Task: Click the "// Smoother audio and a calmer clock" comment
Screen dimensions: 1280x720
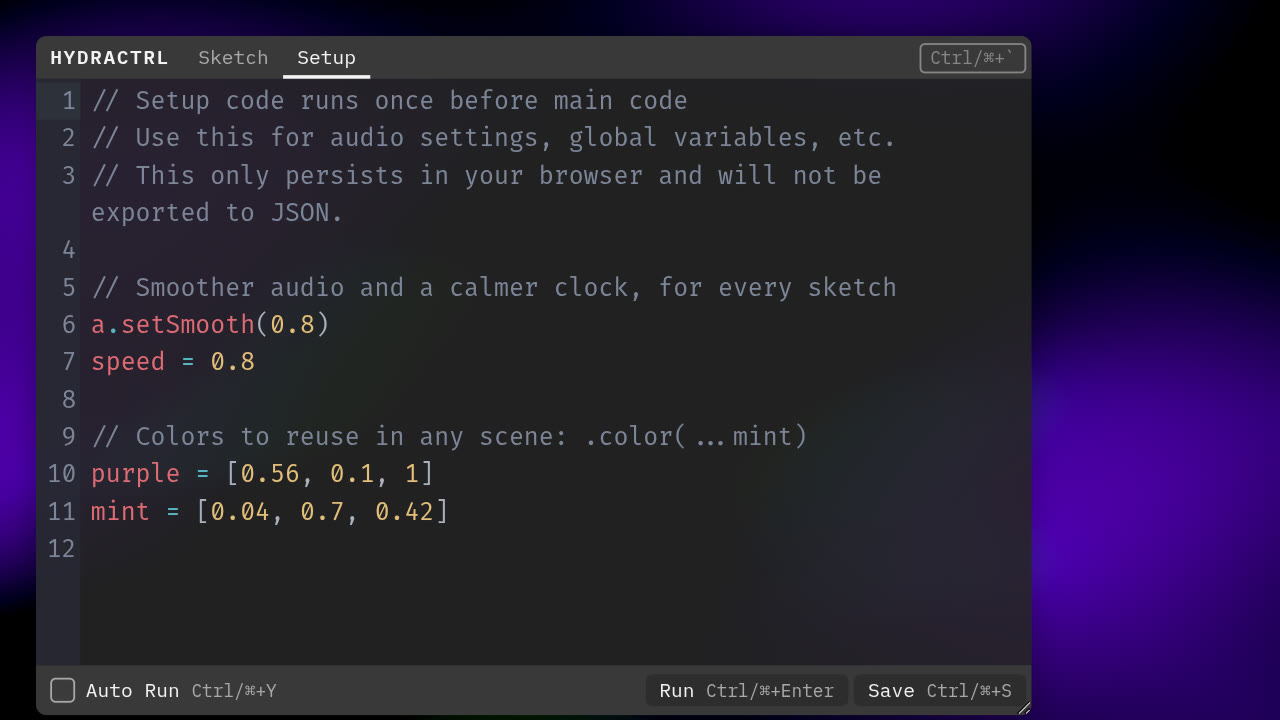Action: [x=494, y=288]
